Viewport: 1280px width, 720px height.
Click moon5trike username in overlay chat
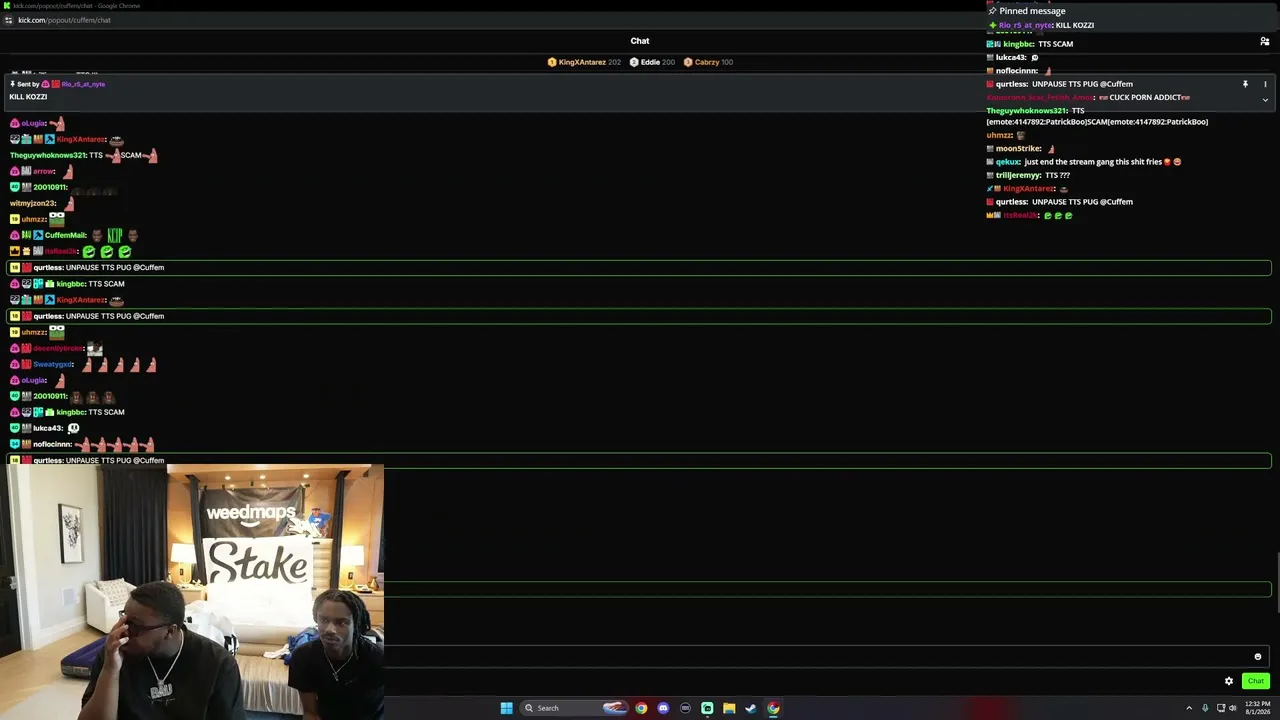[x=1018, y=148]
